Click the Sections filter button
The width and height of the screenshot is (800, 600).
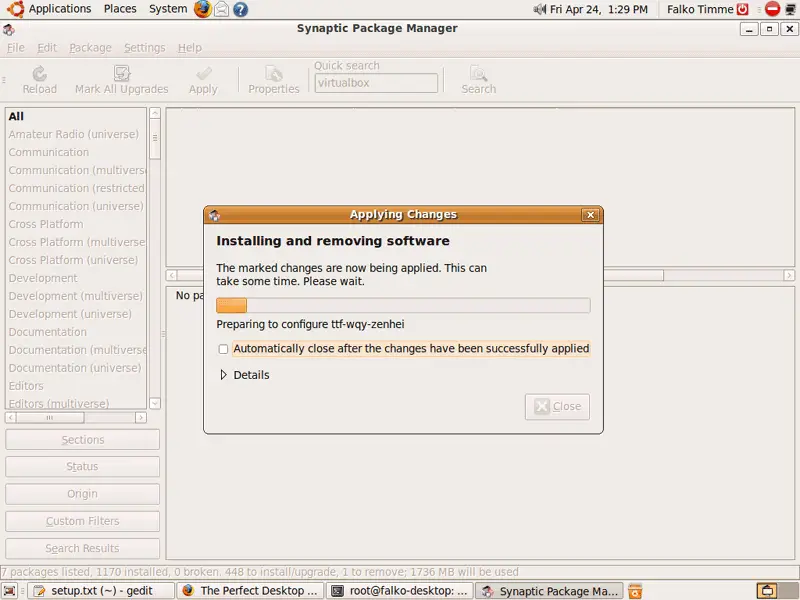[x=82, y=440]
